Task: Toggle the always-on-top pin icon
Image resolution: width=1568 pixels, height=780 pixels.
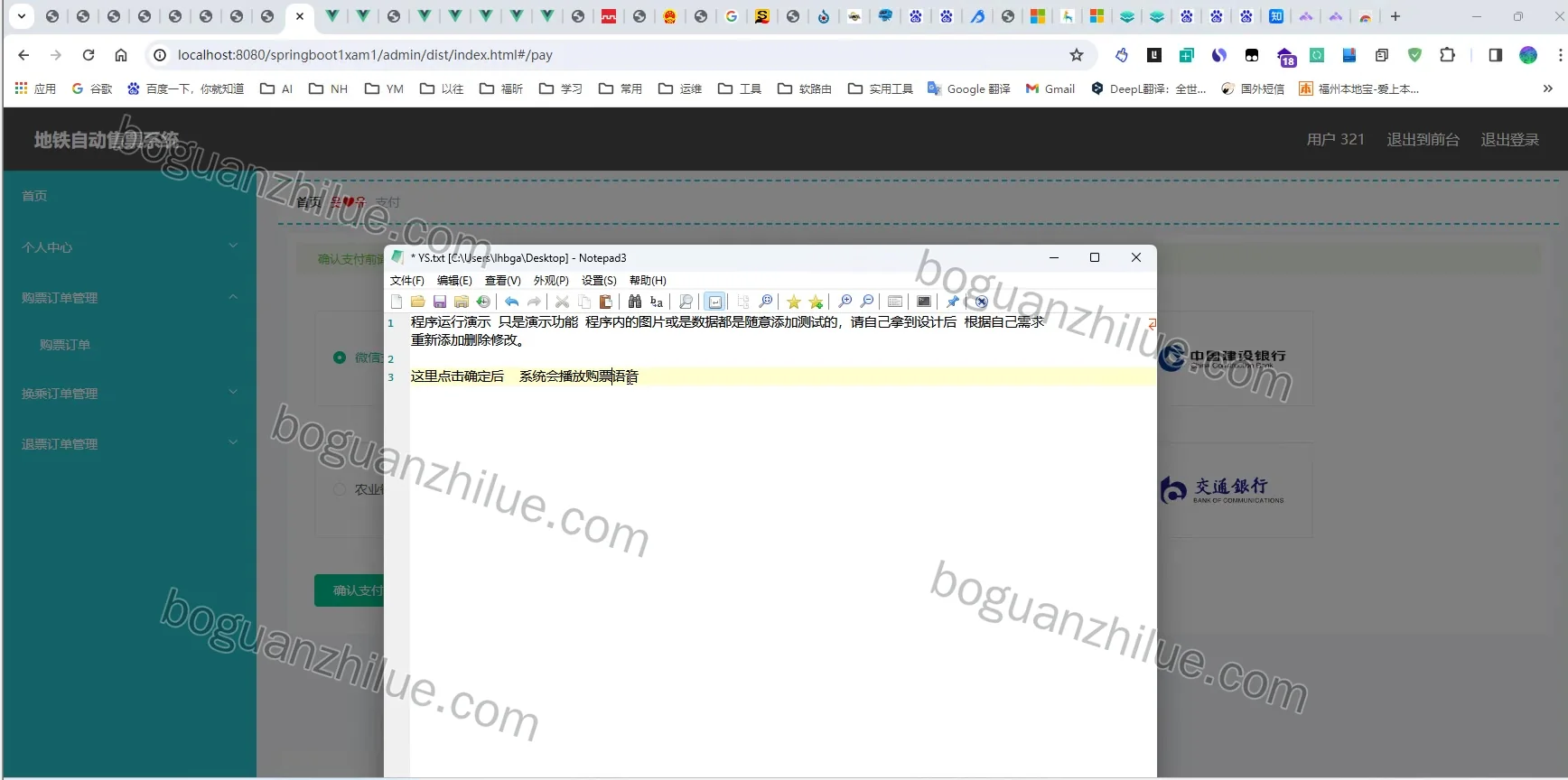Action: [x=952, y=302]
